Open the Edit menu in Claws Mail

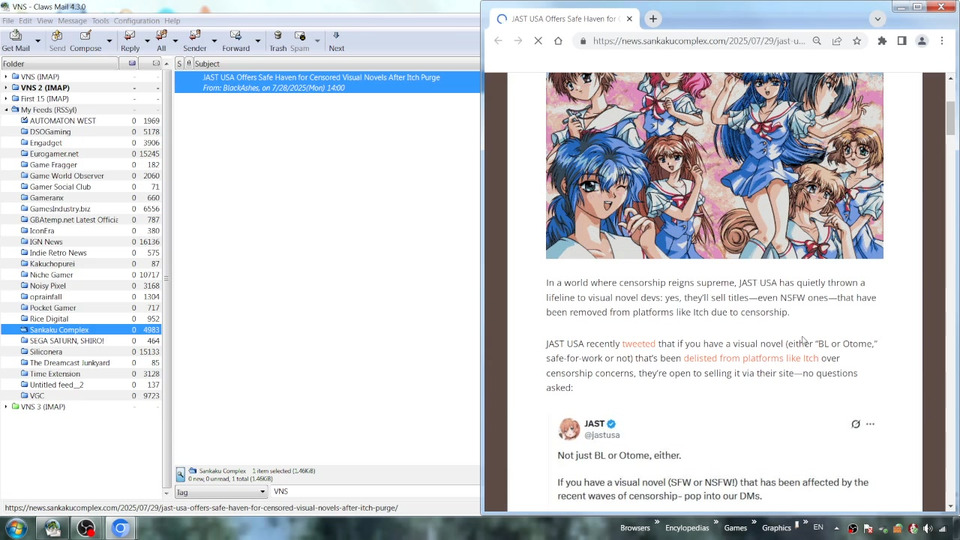point(25,21)
